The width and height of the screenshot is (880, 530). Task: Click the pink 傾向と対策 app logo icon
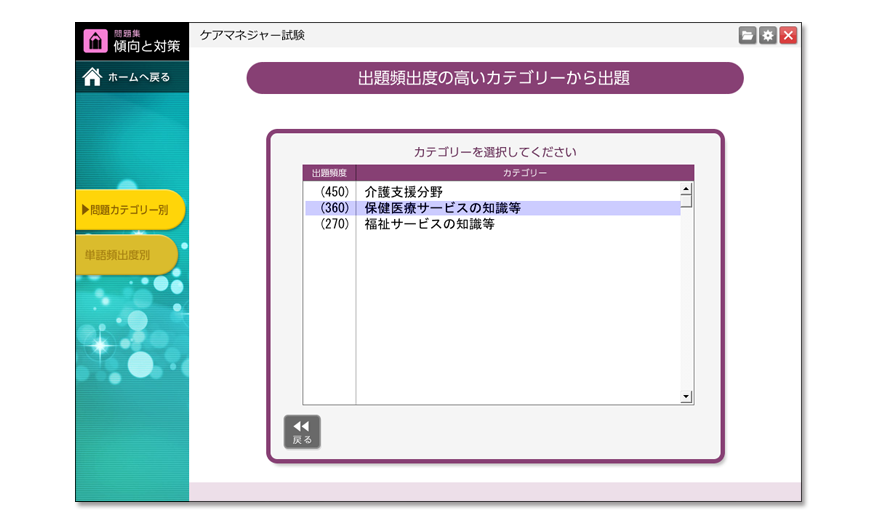95,41
